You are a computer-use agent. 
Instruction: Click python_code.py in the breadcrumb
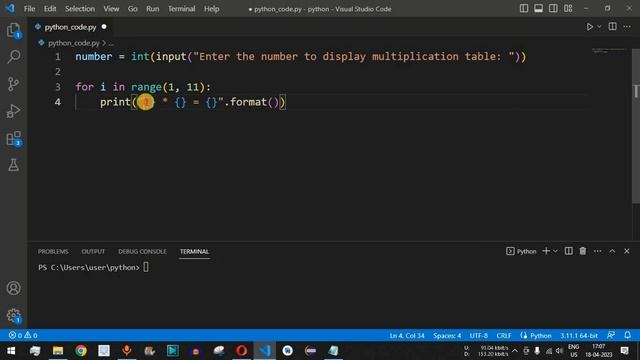[73, 43]
